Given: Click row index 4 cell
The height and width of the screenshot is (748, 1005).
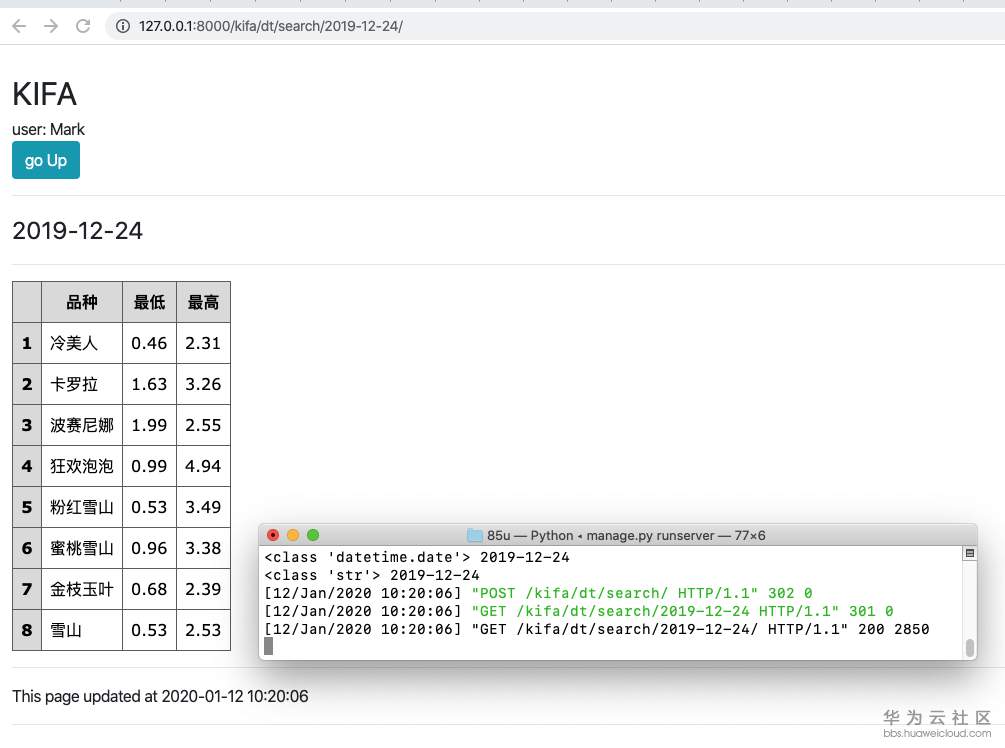Looking at the screenshot, I should click(27, 466).
